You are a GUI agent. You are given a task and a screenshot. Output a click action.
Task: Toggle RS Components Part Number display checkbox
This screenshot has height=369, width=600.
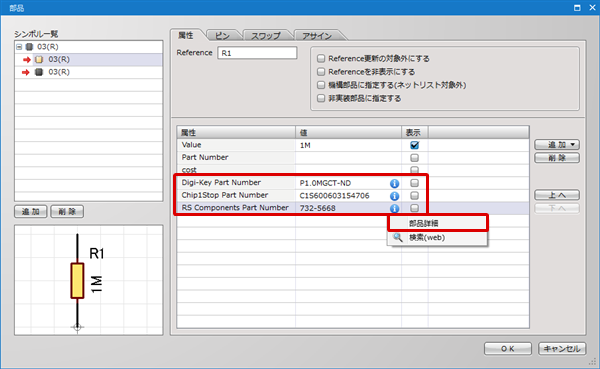point(414,208)
